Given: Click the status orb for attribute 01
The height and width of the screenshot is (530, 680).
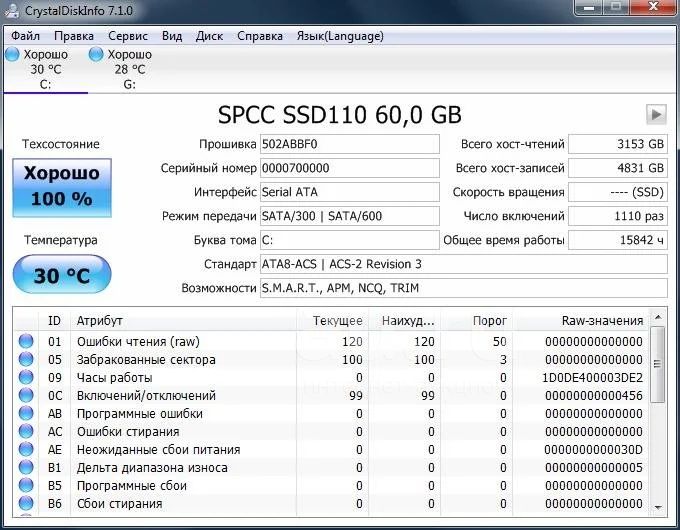Looking at the screenshot, I should (x=26, y=341).
